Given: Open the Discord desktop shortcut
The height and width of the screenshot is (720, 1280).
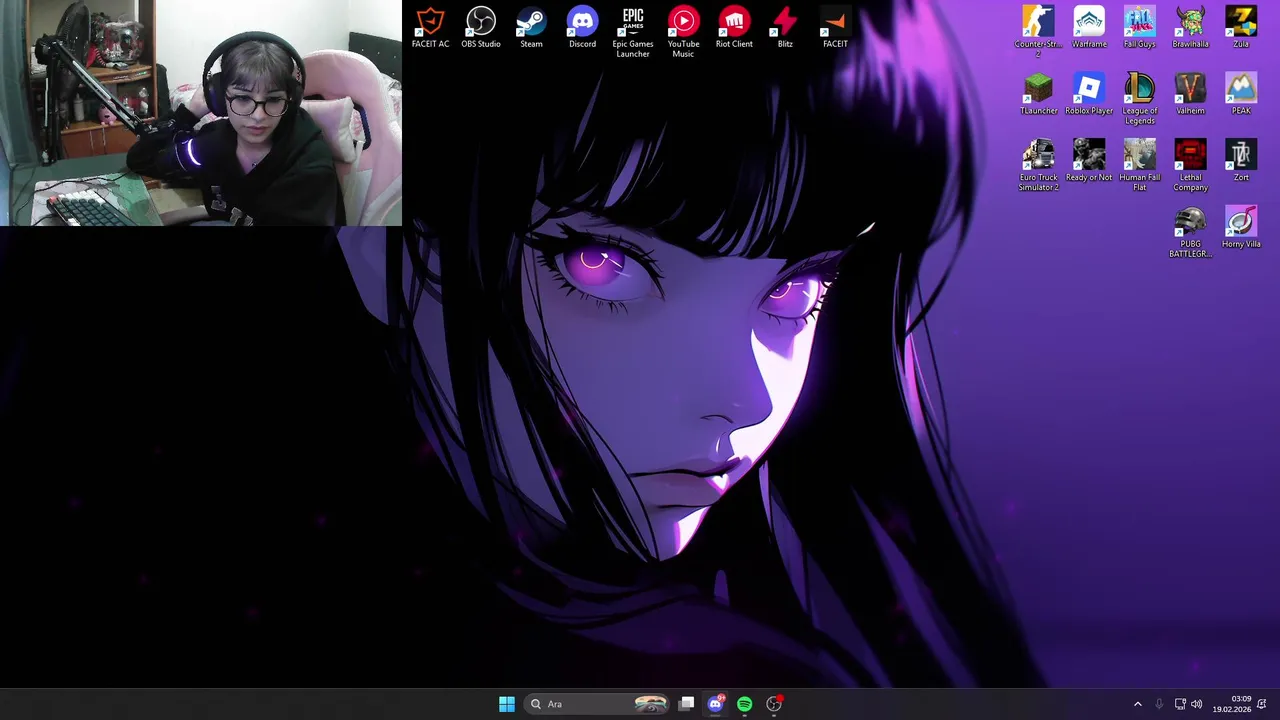Looking at the screenshot, I should coord(582,28).
